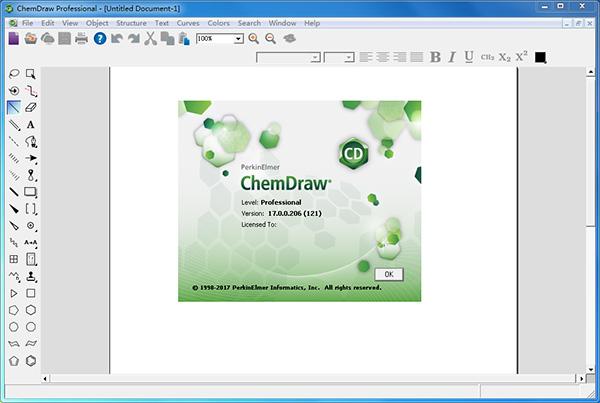The width and height of the screenshot is (600, 403).
Task: Select the Mass Fragmentation tool
Action: tap(31, 91)
